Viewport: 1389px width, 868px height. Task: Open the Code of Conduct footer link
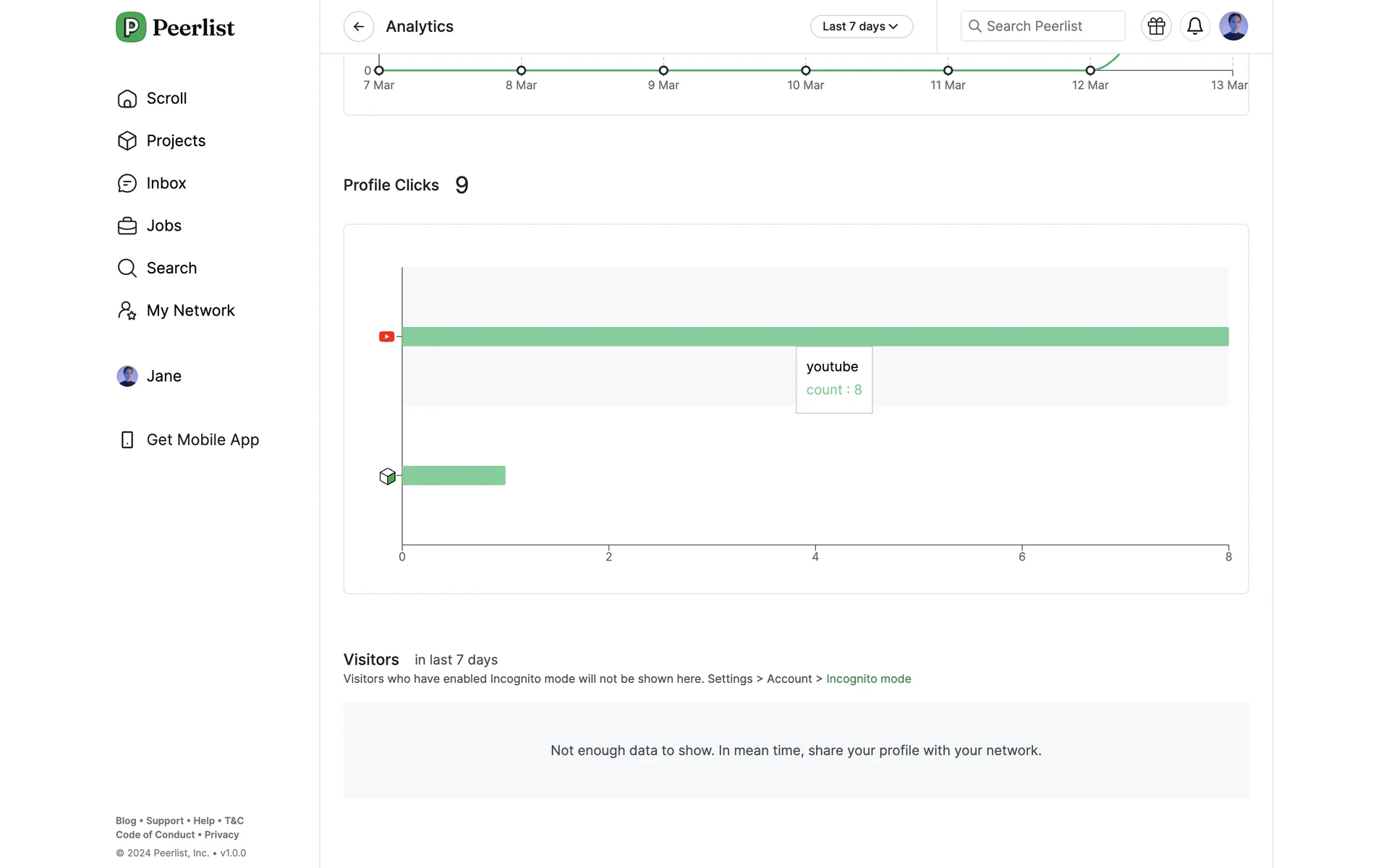click(156, 835)
